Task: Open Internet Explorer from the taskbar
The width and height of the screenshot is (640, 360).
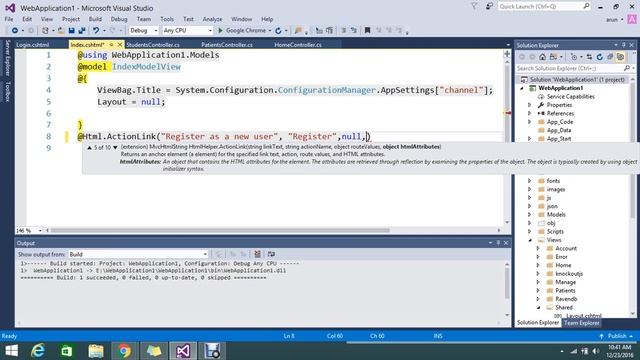Action: [38, 351]
